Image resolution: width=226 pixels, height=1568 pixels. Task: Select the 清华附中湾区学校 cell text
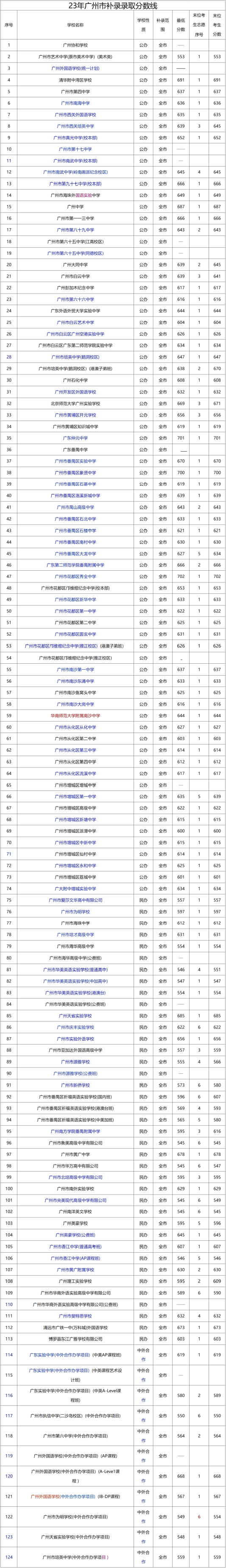(75, 80)
